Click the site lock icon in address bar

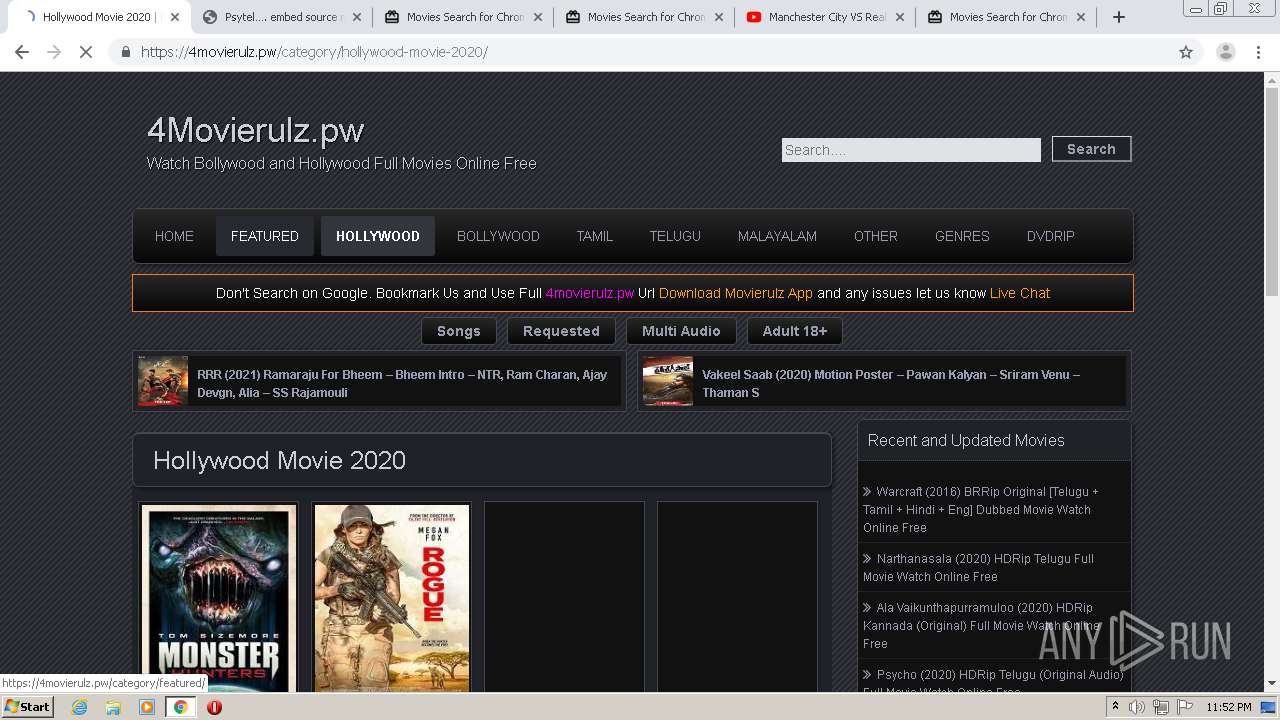(126, 52)
